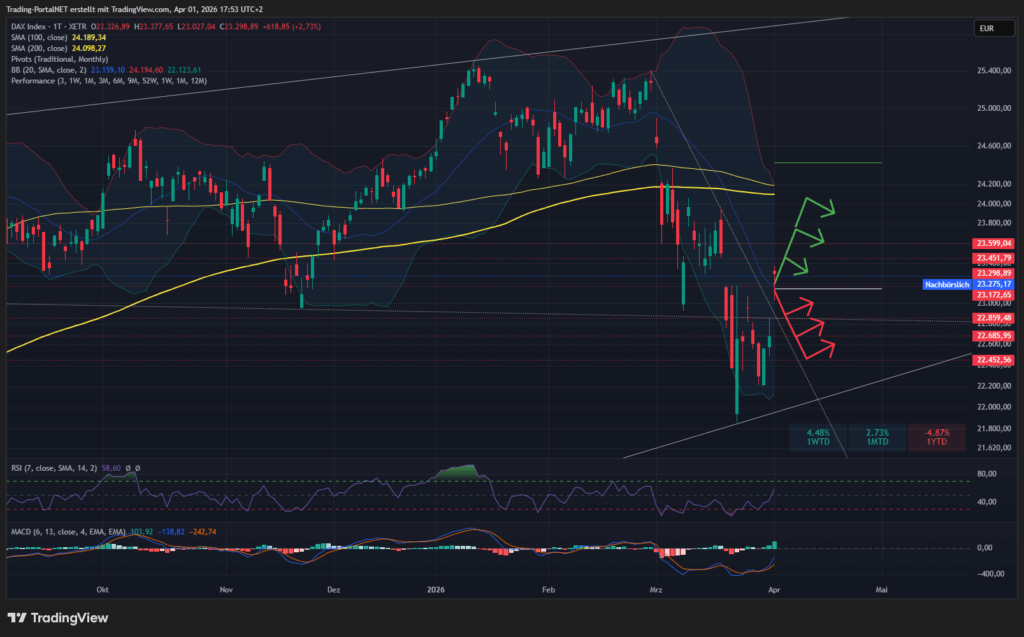Select the 1WTD performance box
The height and width of the screenshot is (637, 1024).
pos(816,437)
